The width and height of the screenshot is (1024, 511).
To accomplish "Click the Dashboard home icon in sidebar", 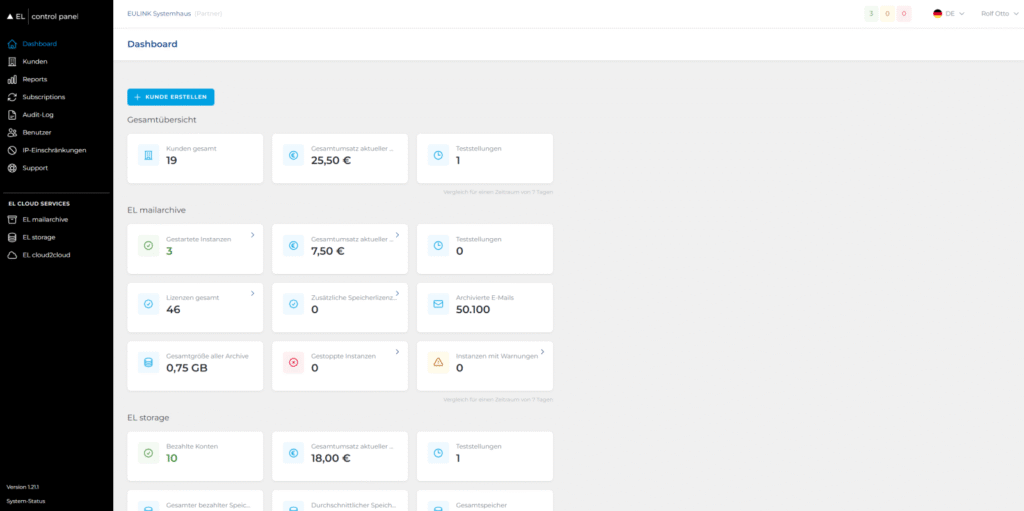I will point(12,44).
